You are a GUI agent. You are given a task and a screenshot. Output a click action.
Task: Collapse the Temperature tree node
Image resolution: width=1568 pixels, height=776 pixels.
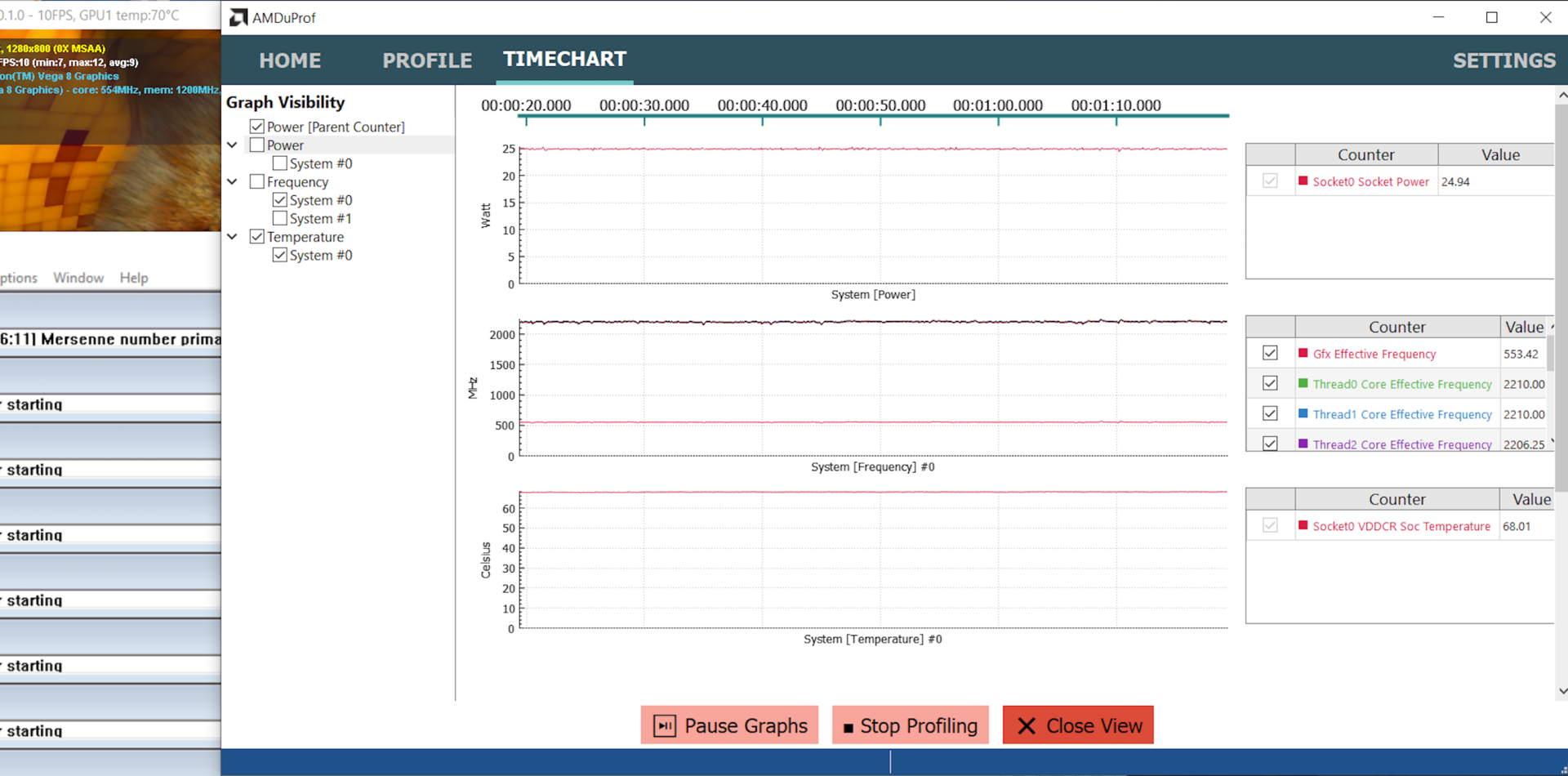tap(233, 237)
